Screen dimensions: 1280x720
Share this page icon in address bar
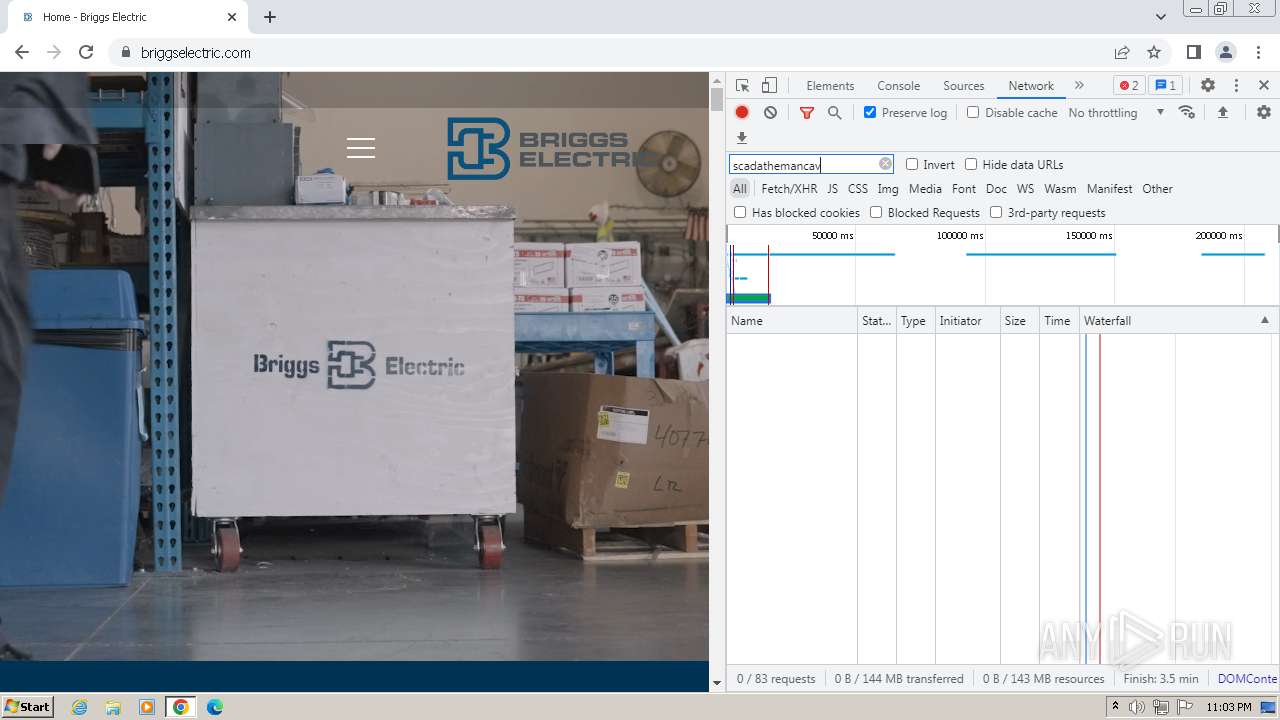tap(1122, 52)
